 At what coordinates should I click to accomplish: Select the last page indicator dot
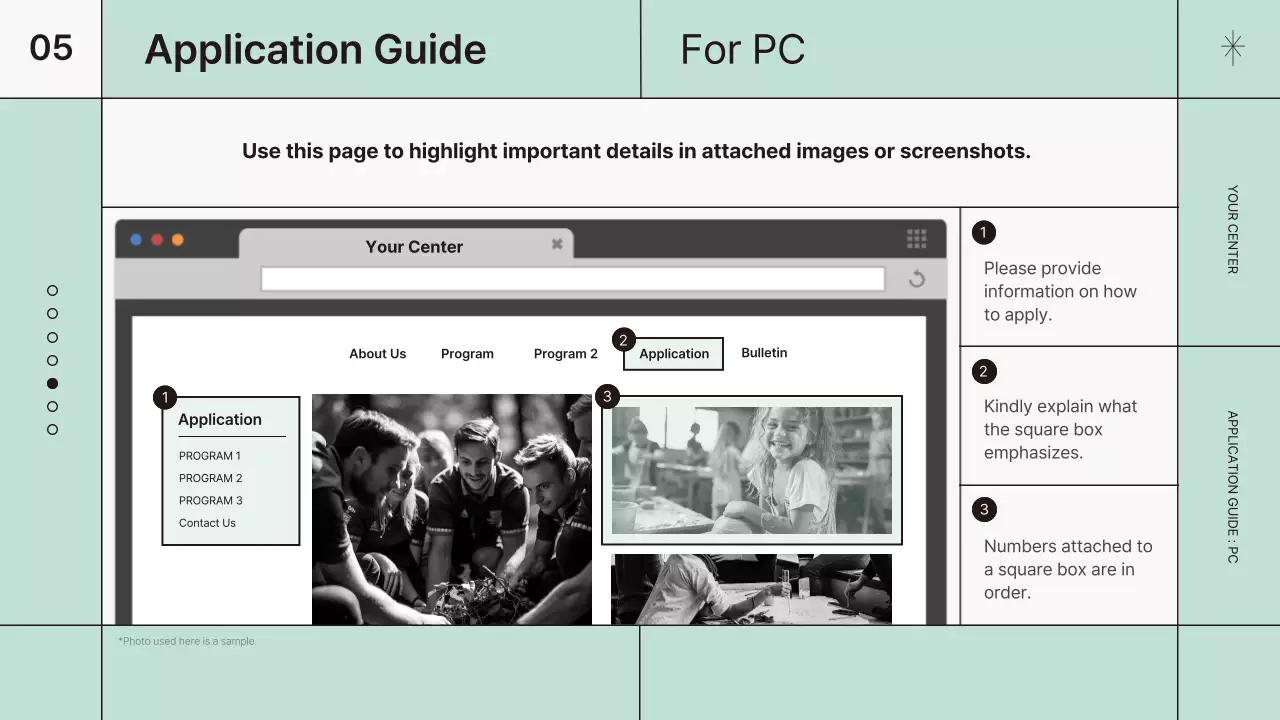coord(52,430)
